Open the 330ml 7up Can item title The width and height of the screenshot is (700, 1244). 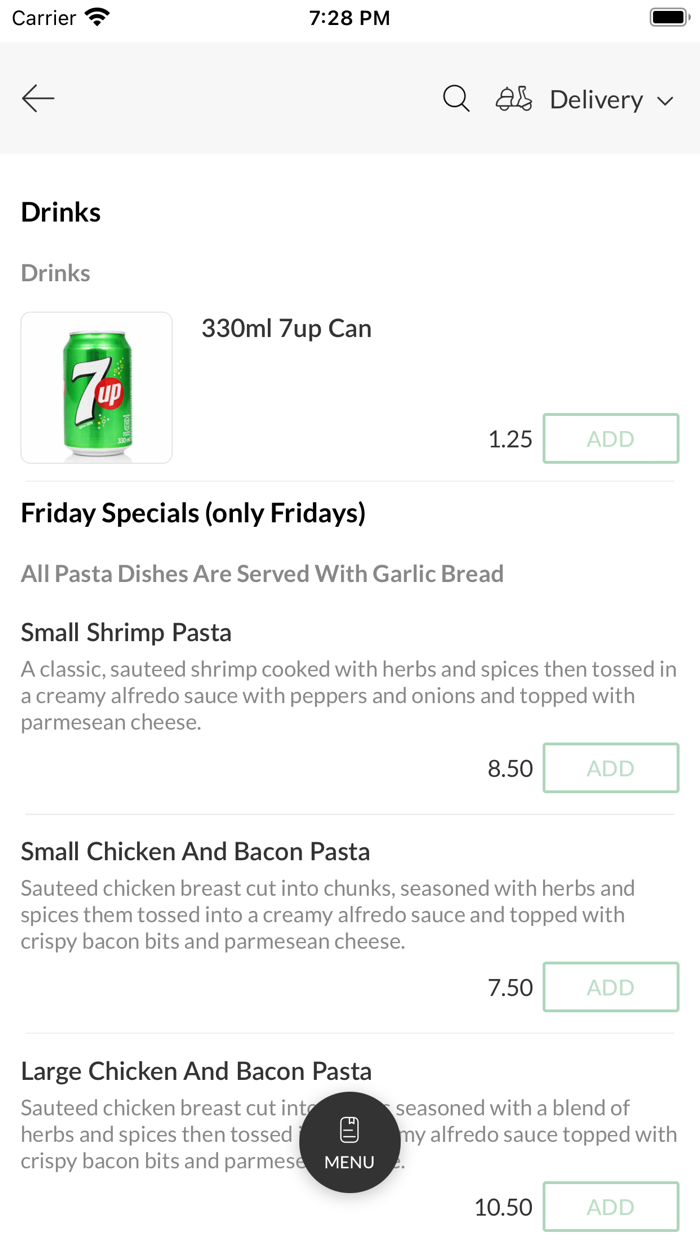pyautogui.click(x=286, y=329)
